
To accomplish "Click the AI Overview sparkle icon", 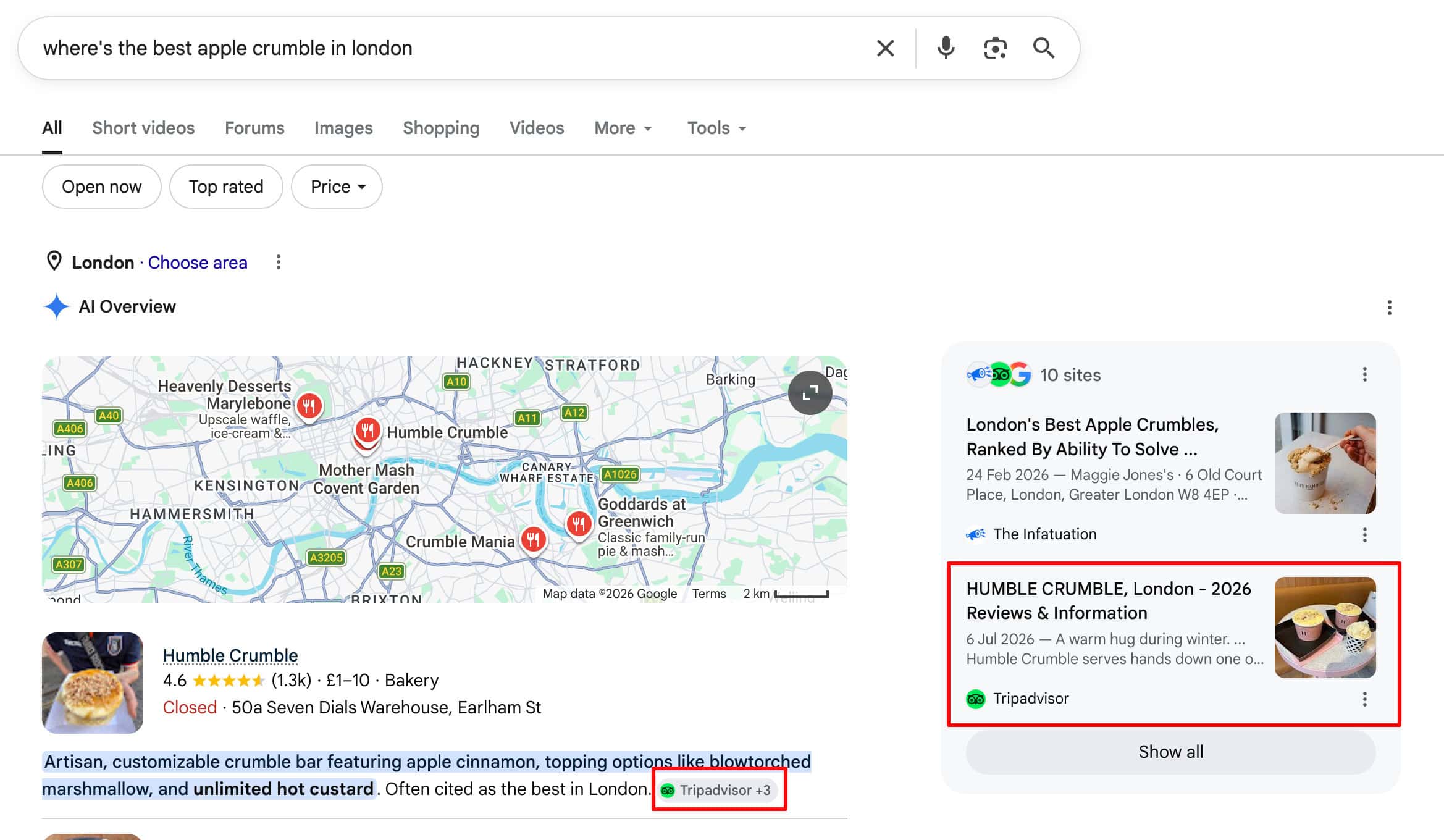I will [x=57, y=306].
